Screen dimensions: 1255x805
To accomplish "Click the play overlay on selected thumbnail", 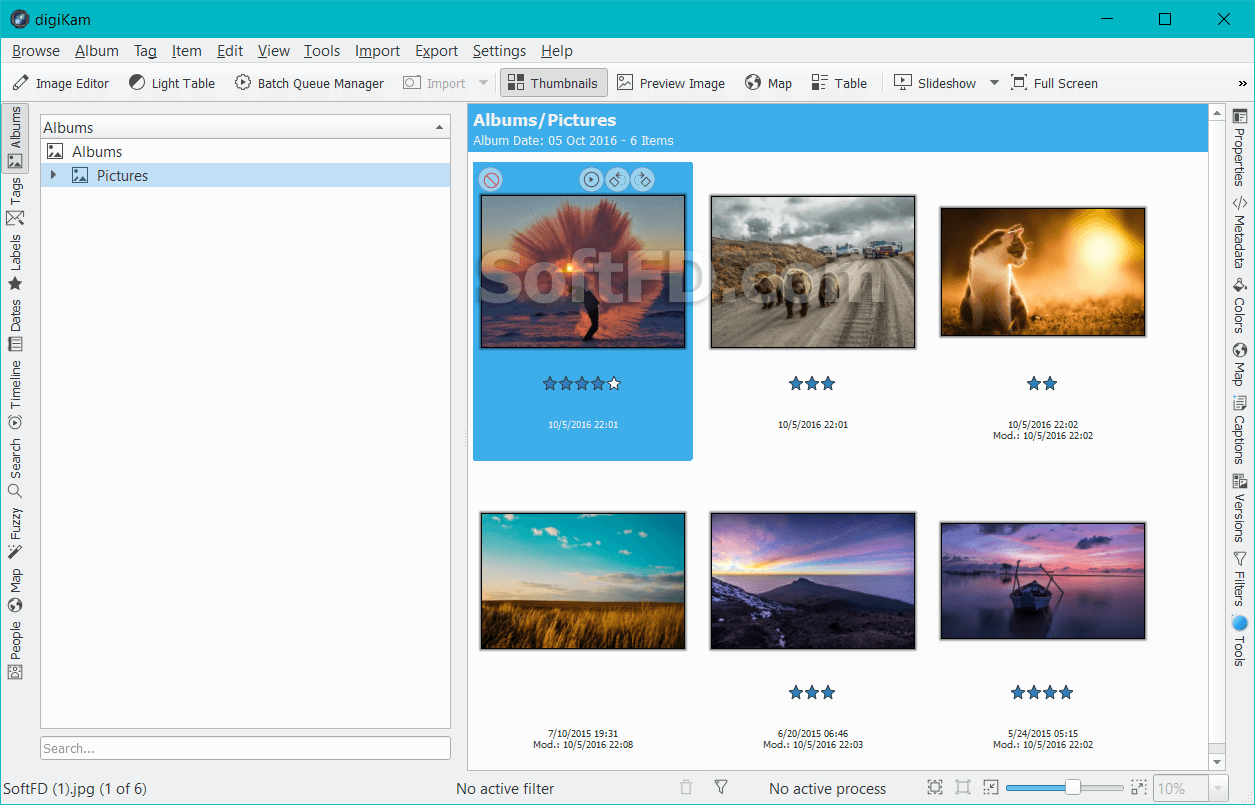I will coord(591,180).
